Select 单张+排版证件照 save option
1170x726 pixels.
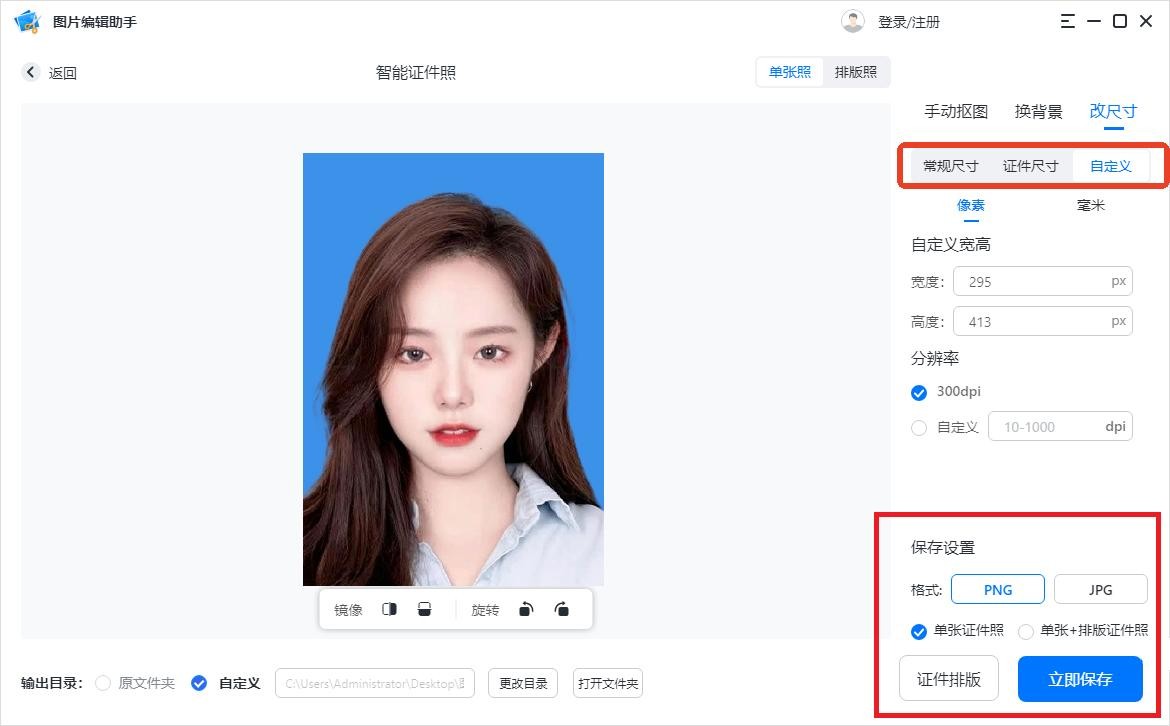pyautogui.click(x=1026, y=631)
